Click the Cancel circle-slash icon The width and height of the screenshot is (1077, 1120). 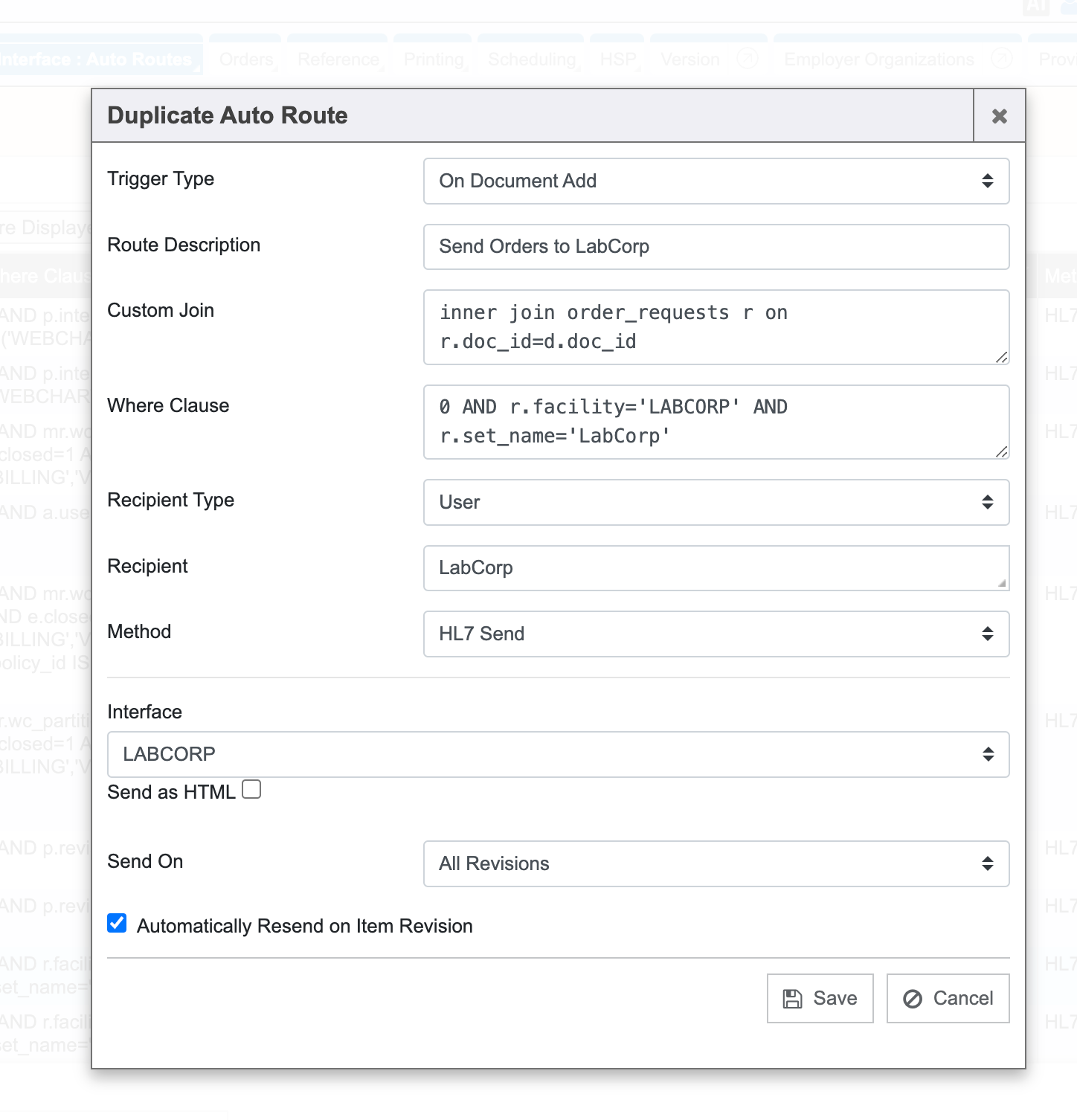tap(913, 999)
